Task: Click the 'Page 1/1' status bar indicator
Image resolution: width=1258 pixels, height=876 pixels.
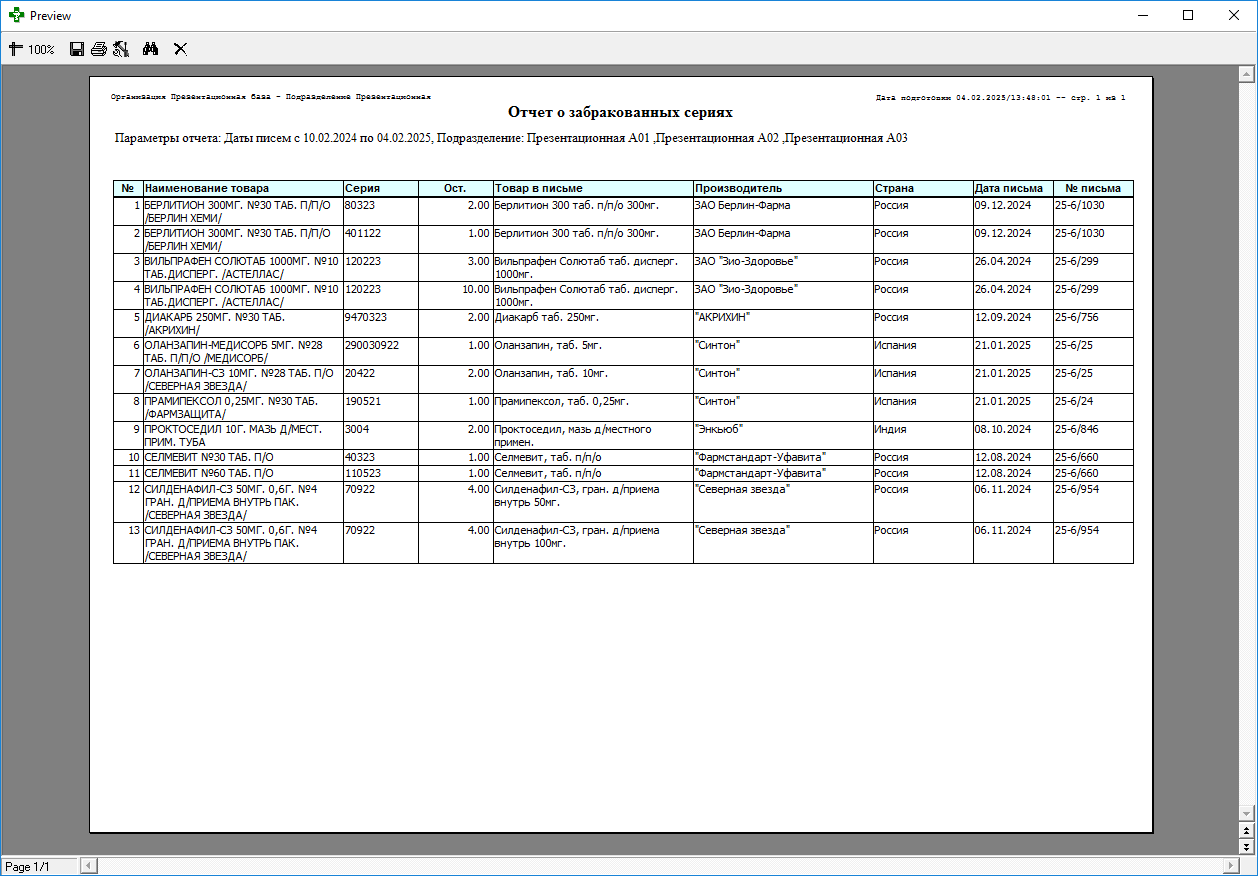Action: pos(28,866)
